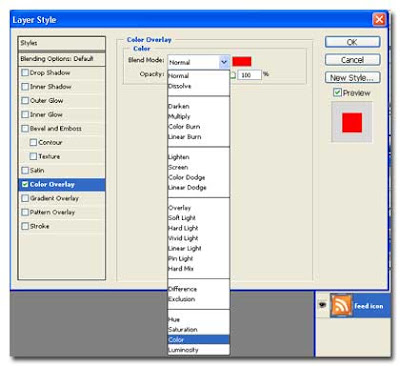
Task: Choose Exclusion blend mode
Action: [x=199, y=299]
